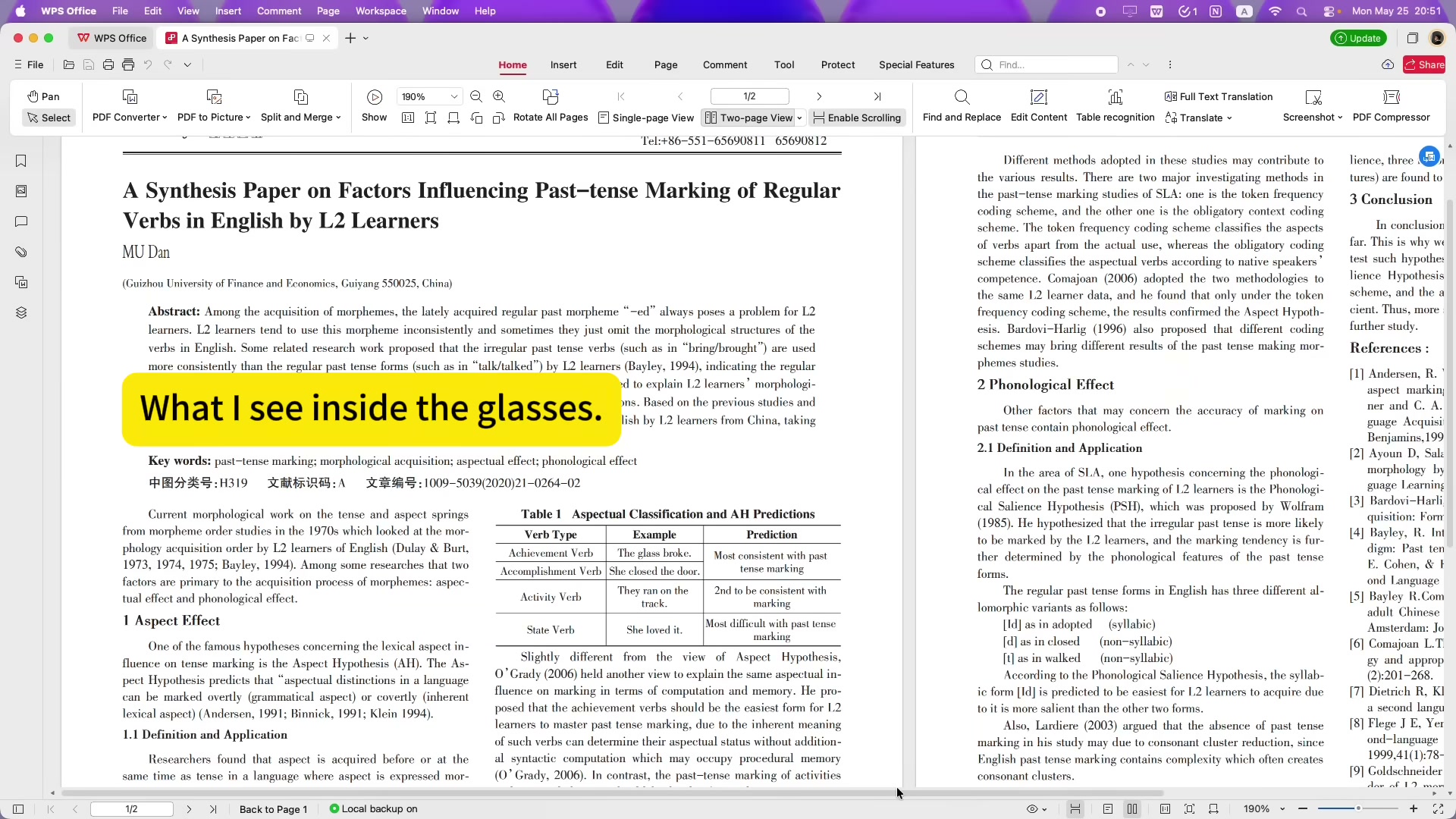Expand quick access toolbar customize arrow

point(187,65)
